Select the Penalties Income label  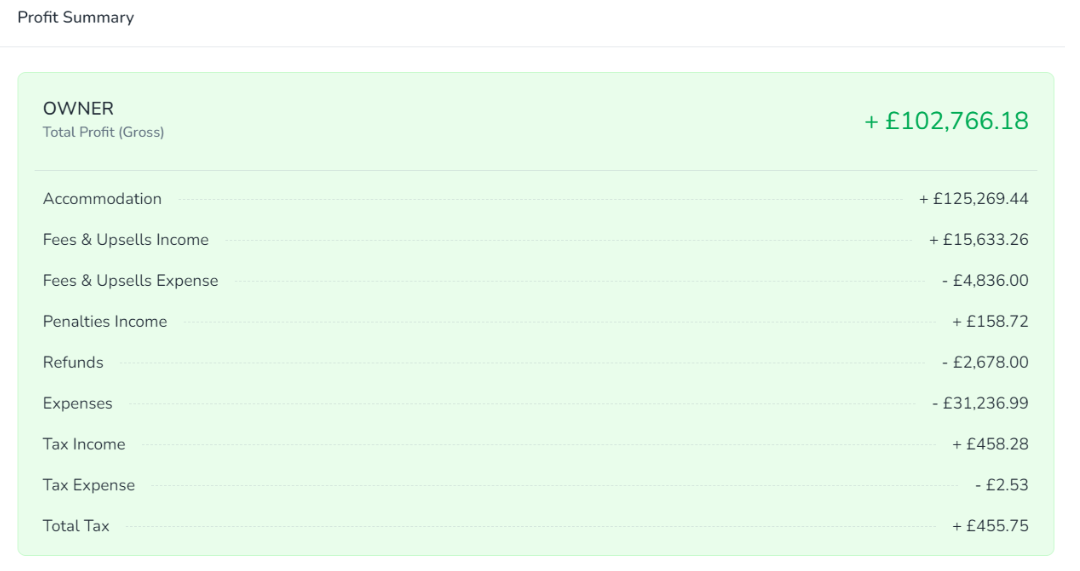105,322
